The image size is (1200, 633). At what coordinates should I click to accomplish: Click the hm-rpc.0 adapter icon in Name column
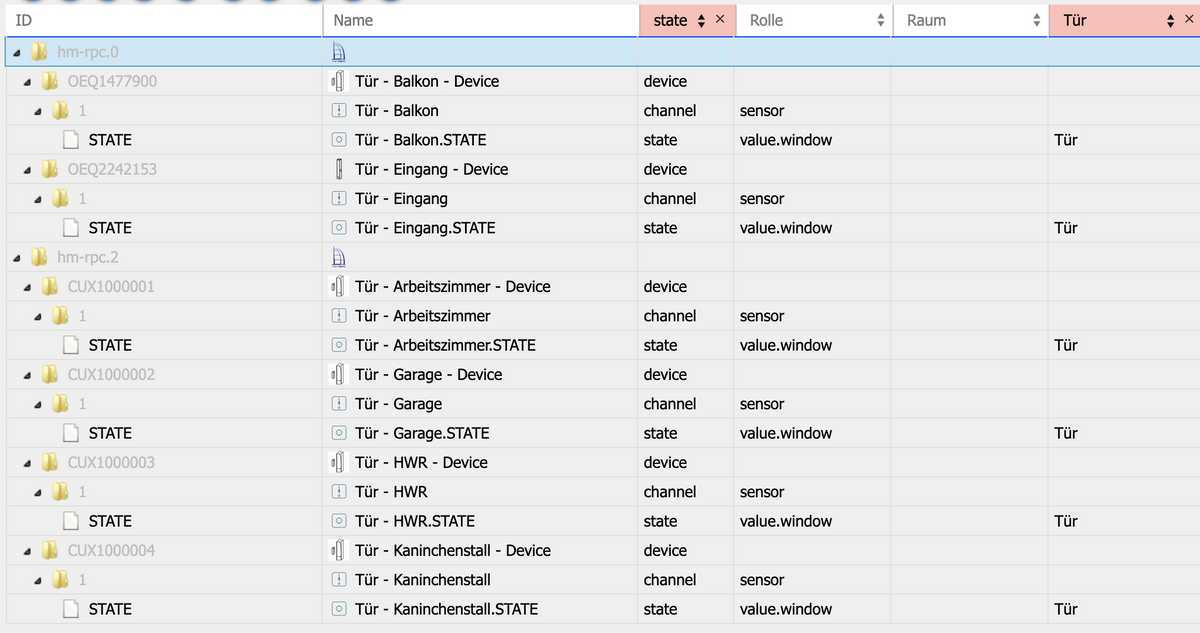coord(339,52)
